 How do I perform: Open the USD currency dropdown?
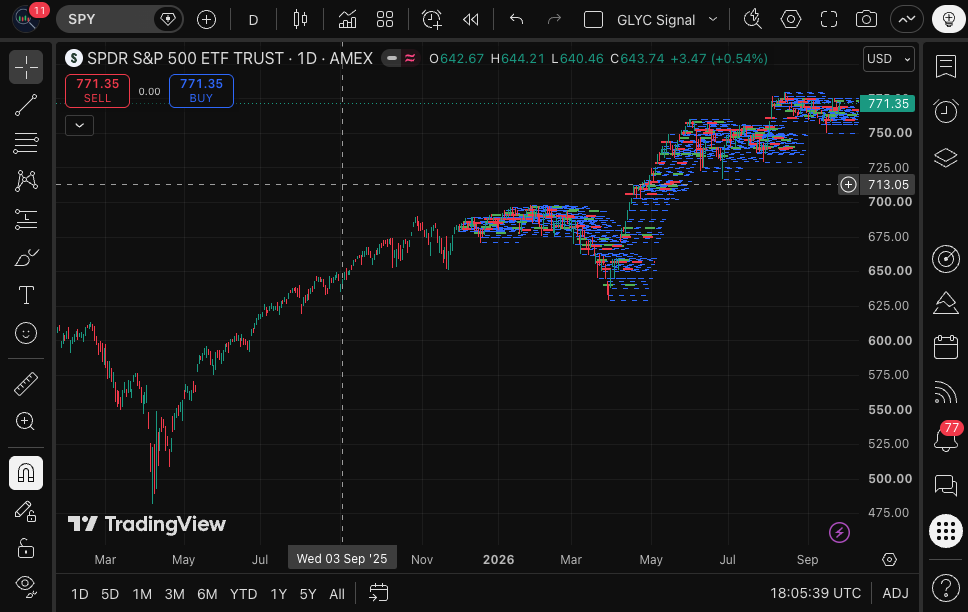tap(889, 59)
